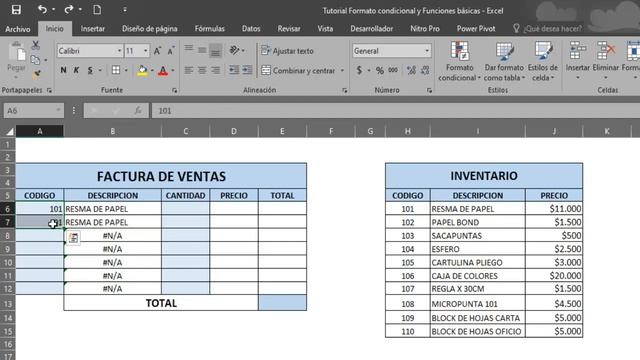Open Número dialog launcher
Screen dimensions: 640x360
(x=429, y=91)
